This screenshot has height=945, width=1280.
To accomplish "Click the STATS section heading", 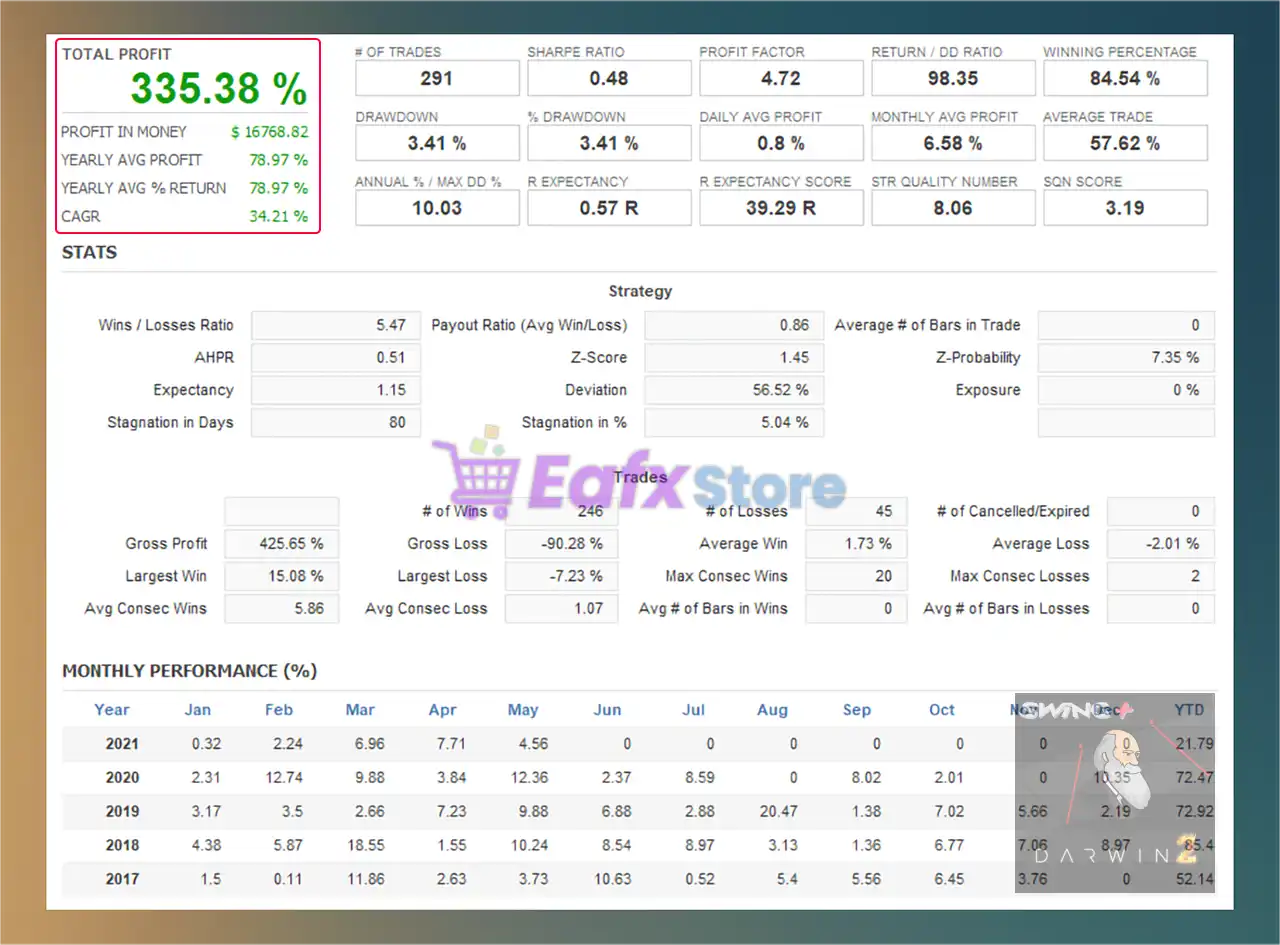I will click(x=89, y=253).
